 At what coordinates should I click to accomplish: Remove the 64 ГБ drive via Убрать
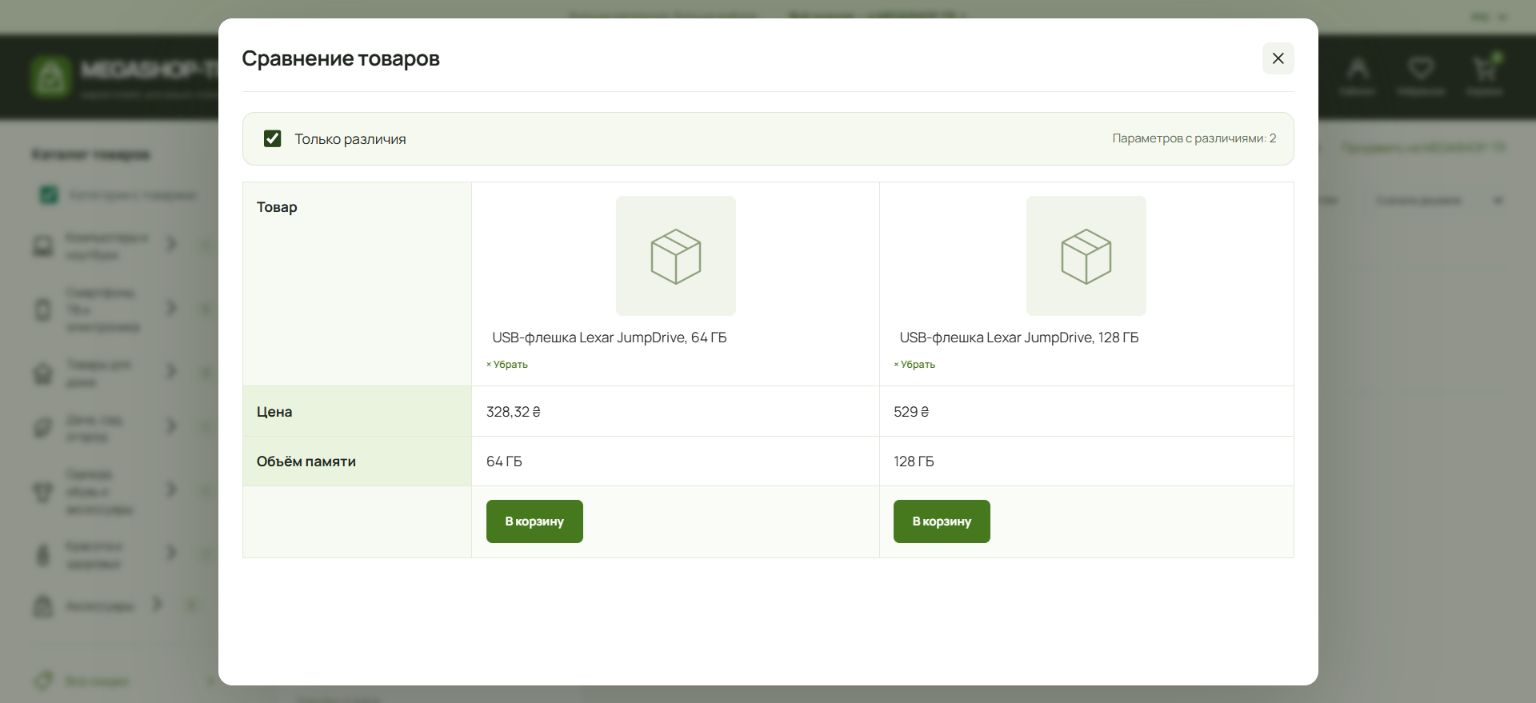507,364
